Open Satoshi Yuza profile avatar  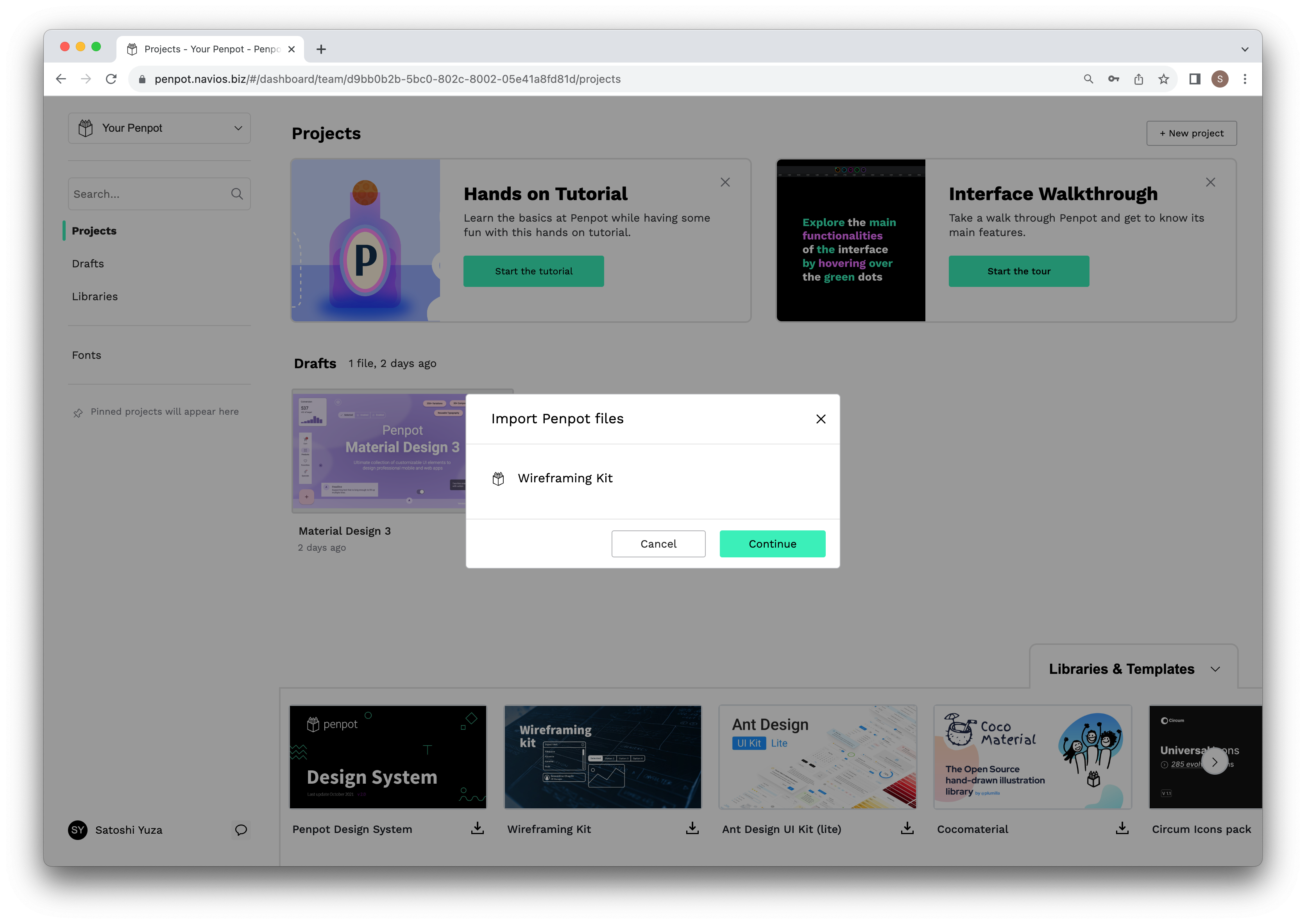tap(78, 830)
